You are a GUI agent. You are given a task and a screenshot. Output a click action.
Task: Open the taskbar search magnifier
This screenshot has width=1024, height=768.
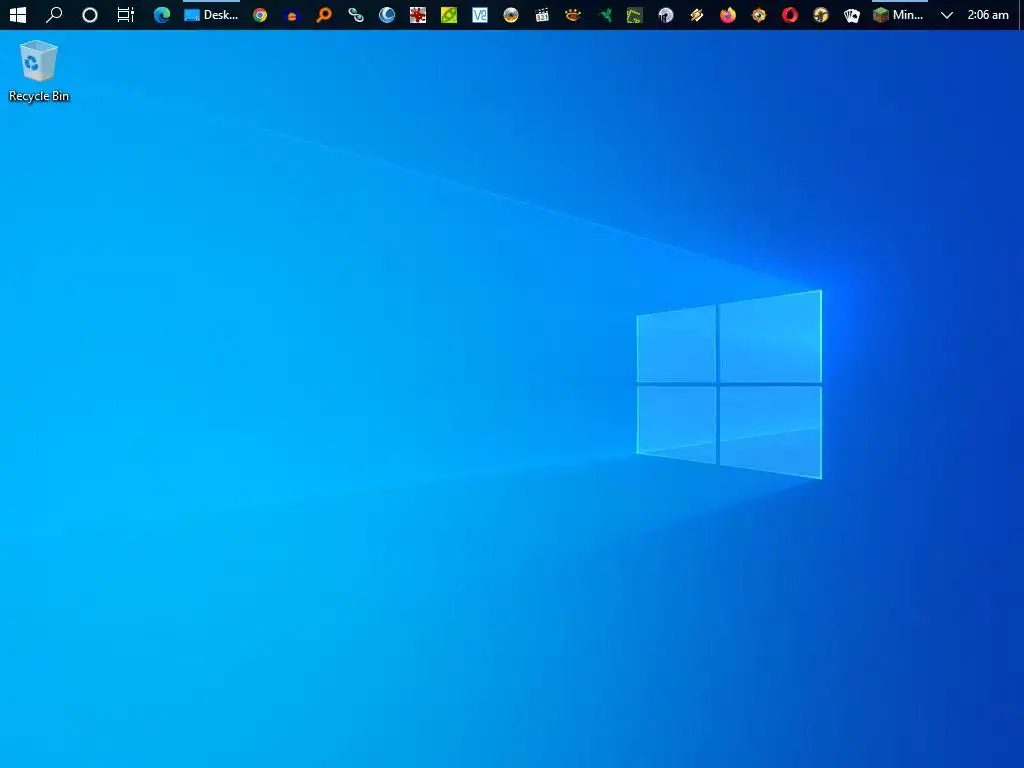pyautogui.click(x=54, y=14)
